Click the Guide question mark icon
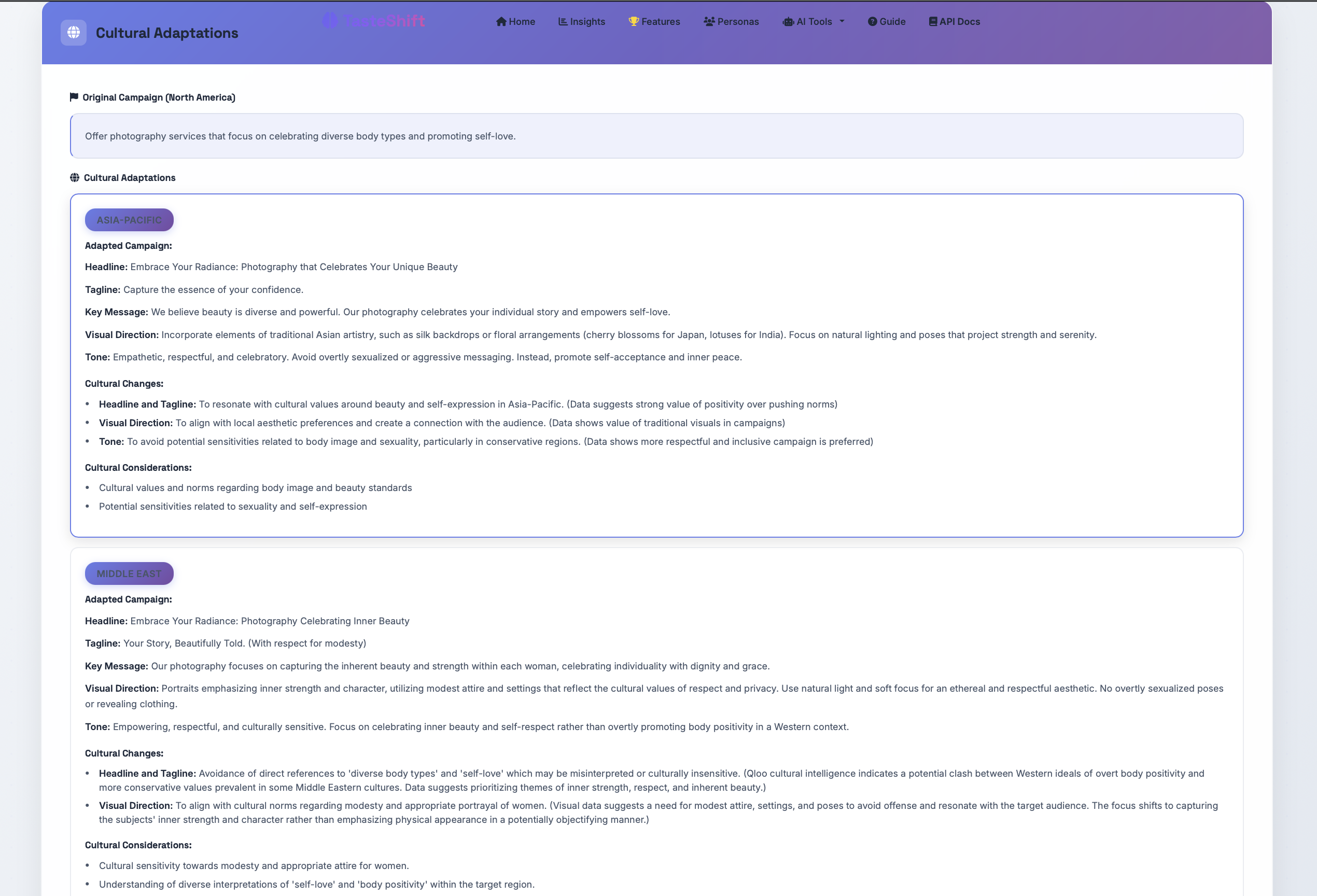The width and height of the screenshot is (1317, 896). click(x=872, y=22)
